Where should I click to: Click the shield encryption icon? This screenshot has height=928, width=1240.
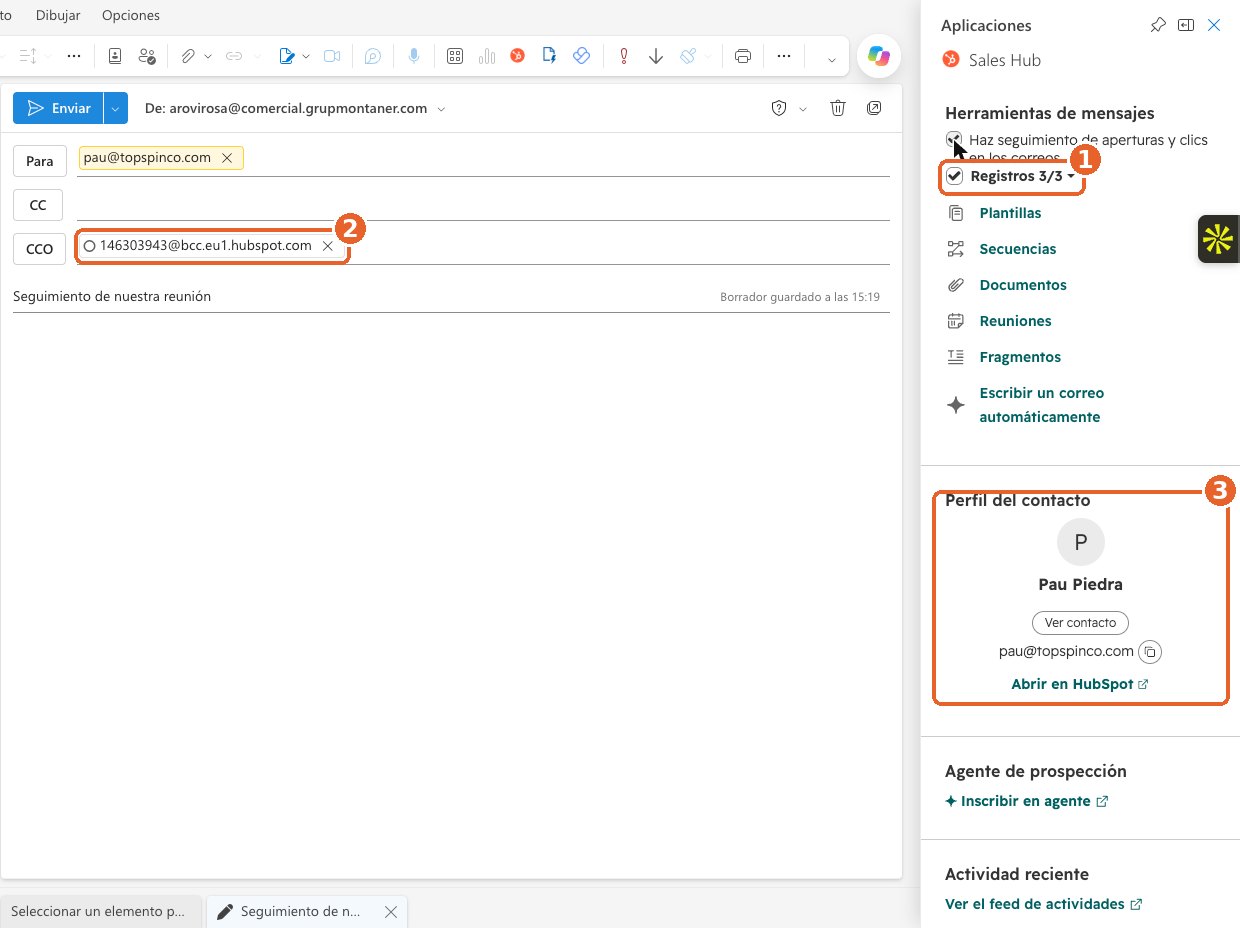click(x=779, y=108)
